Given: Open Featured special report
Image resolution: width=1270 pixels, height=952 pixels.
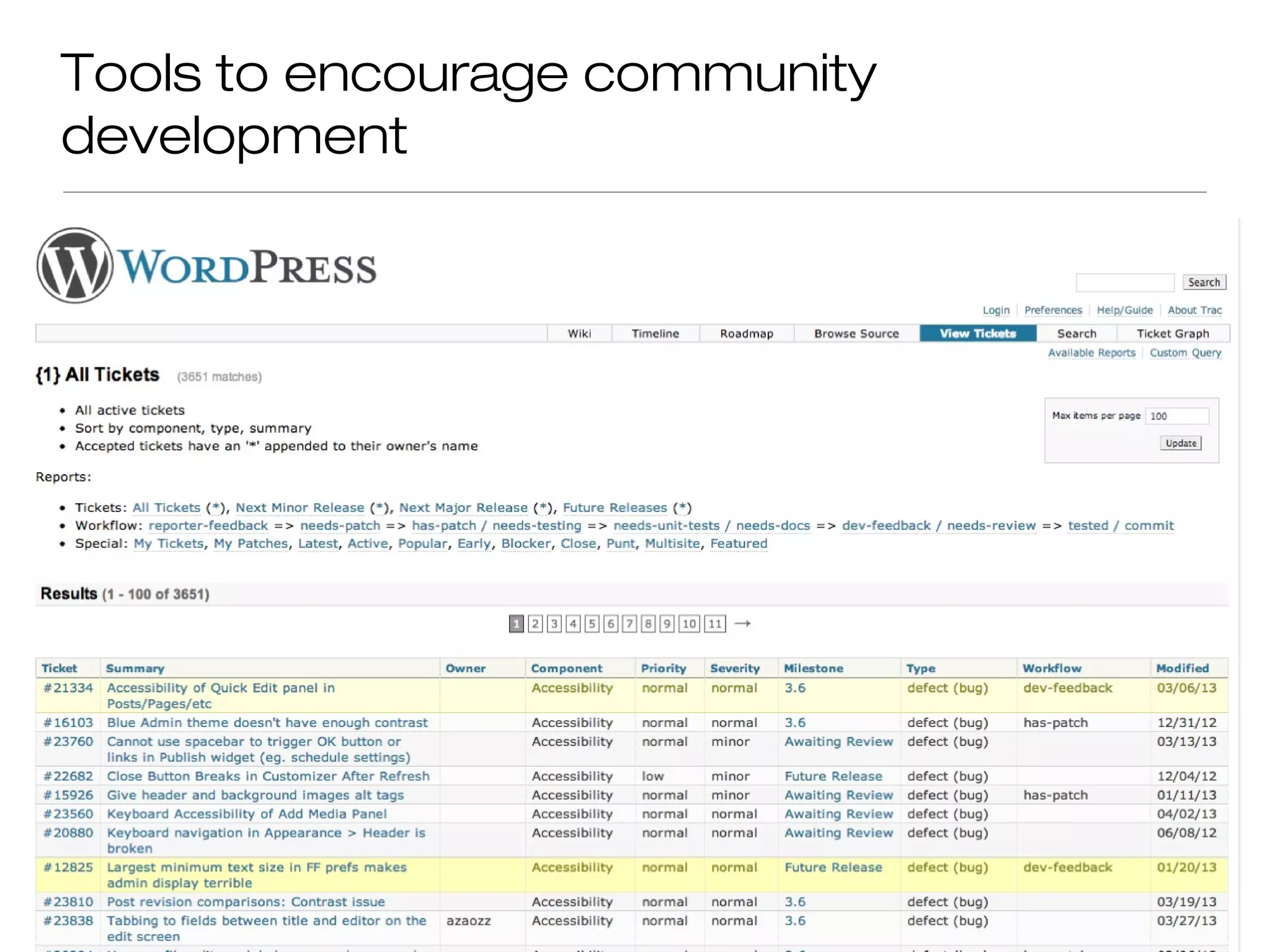Looking at the screenshot, I should [x=739, y=544].
